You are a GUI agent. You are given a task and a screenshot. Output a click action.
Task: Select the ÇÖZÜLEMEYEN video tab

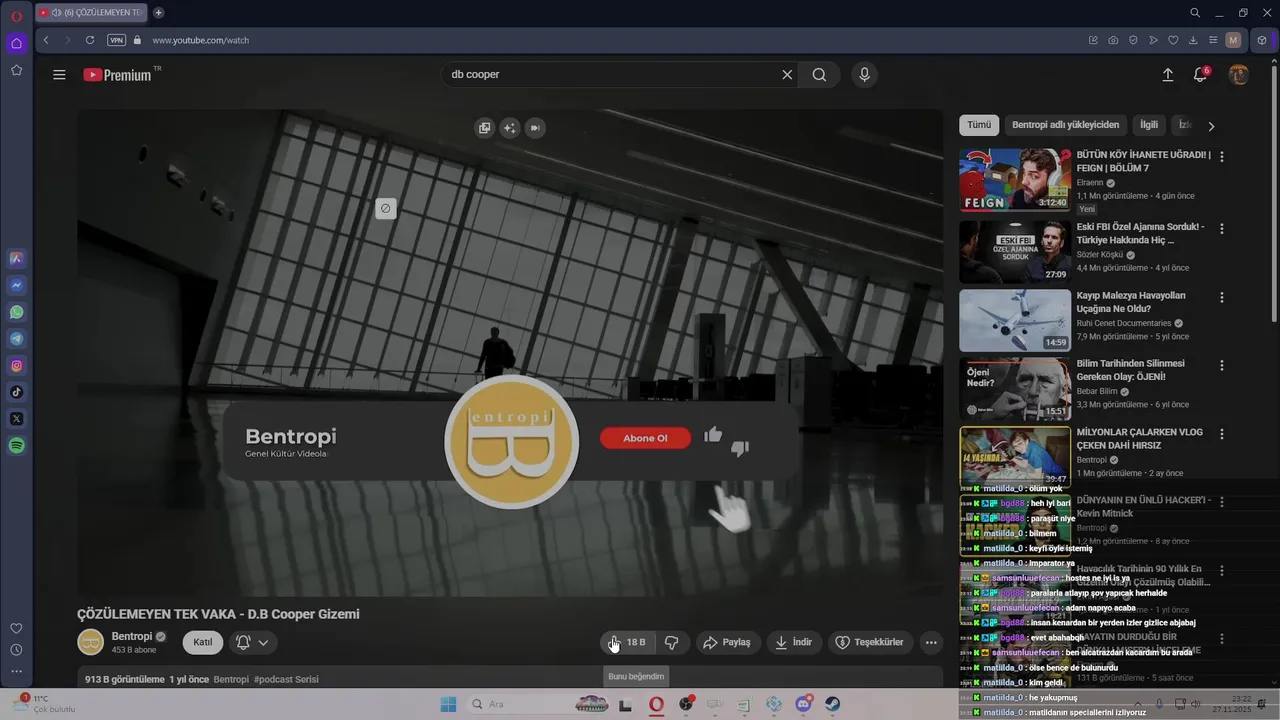click(91, 13)
